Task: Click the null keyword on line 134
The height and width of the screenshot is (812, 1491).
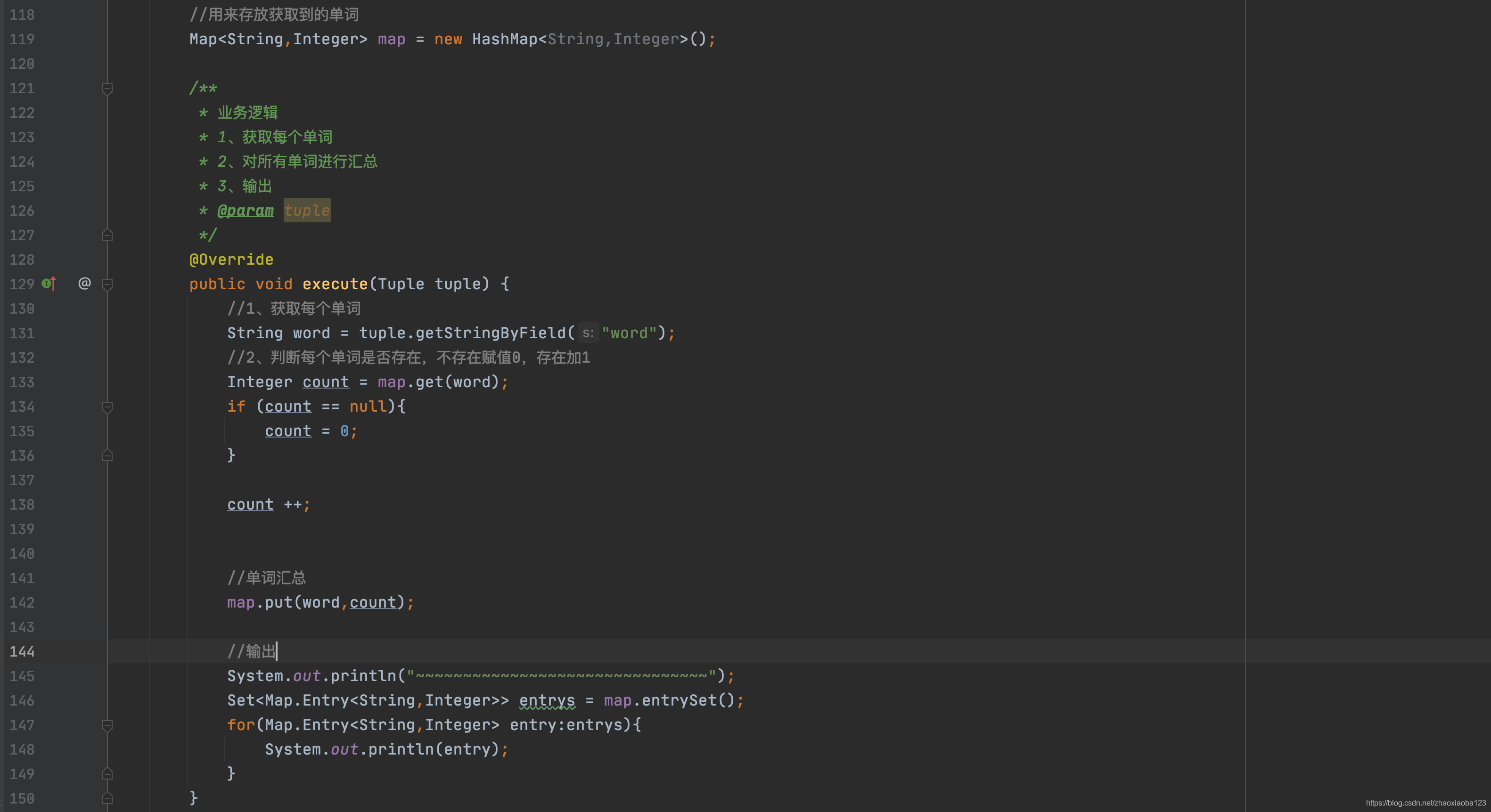Action: pyautogui.click(x=368, y=406)
